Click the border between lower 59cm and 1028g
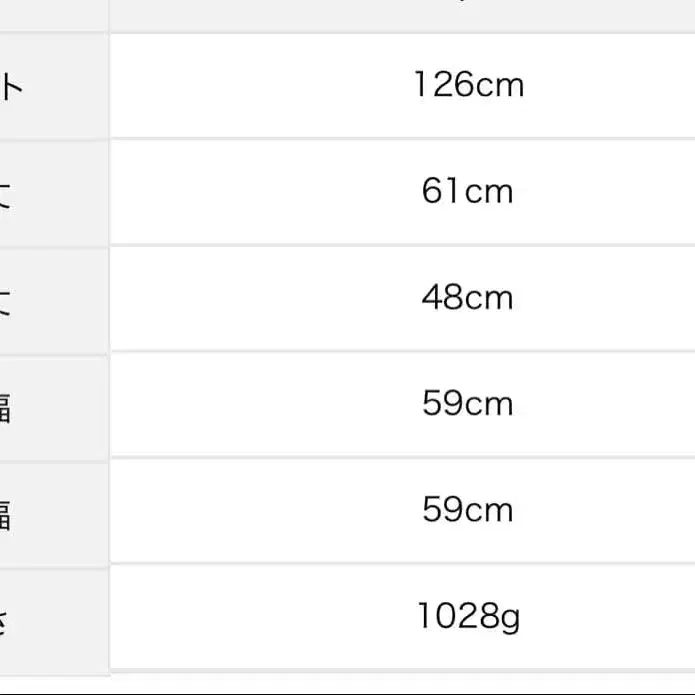 [x=400, y=564]
